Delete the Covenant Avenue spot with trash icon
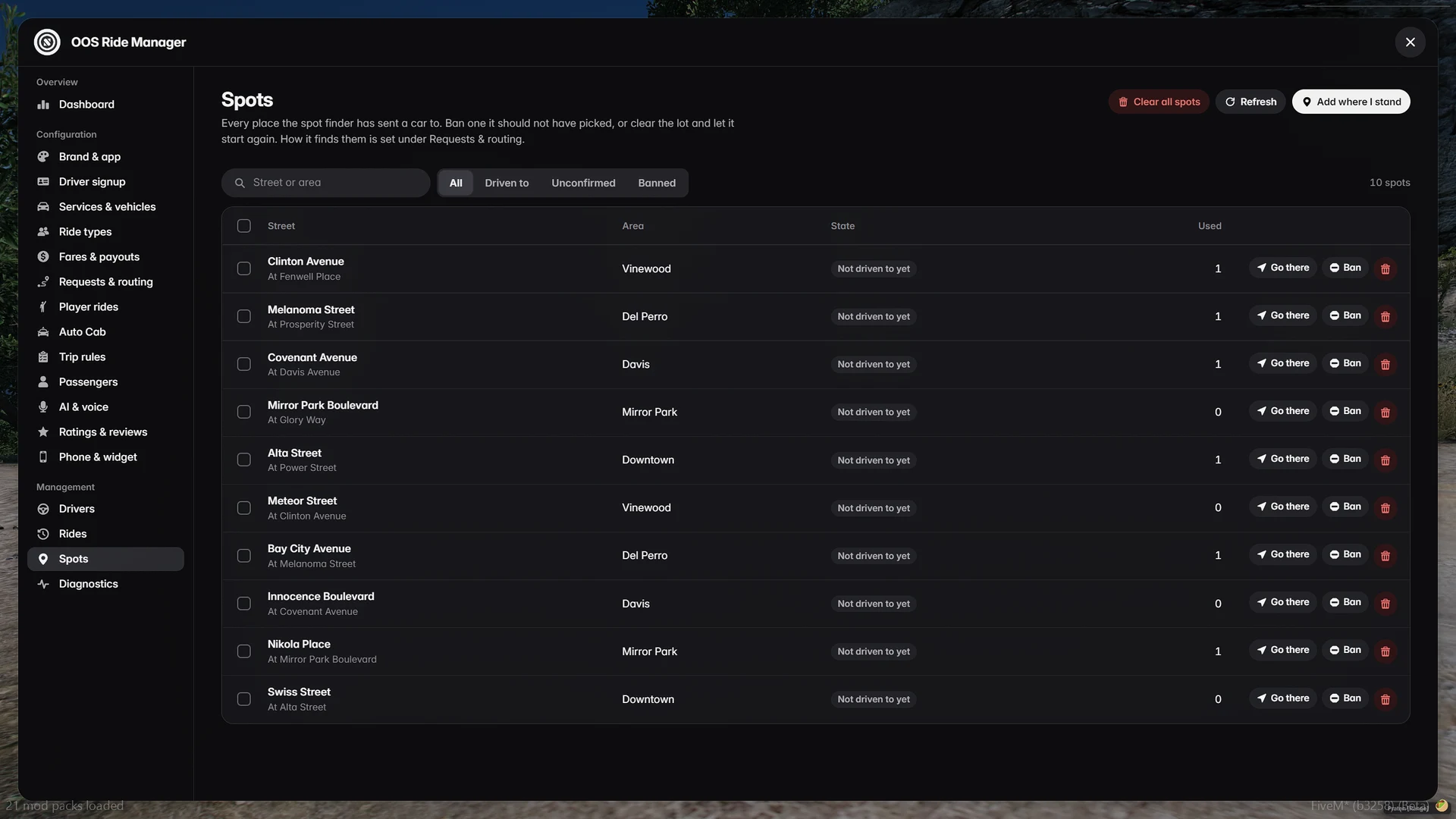The height and width of the screenshot is (819, 1456). [1385, 364]
